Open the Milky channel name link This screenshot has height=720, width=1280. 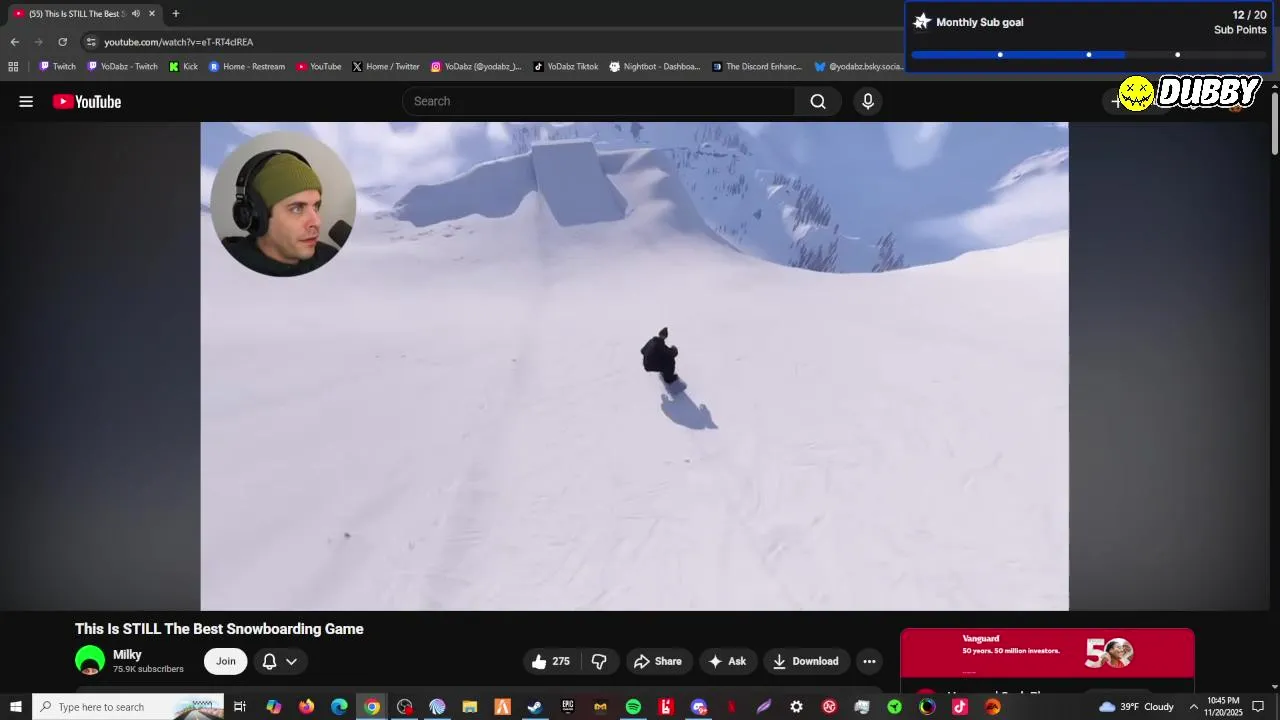click(x=127, y=655)
